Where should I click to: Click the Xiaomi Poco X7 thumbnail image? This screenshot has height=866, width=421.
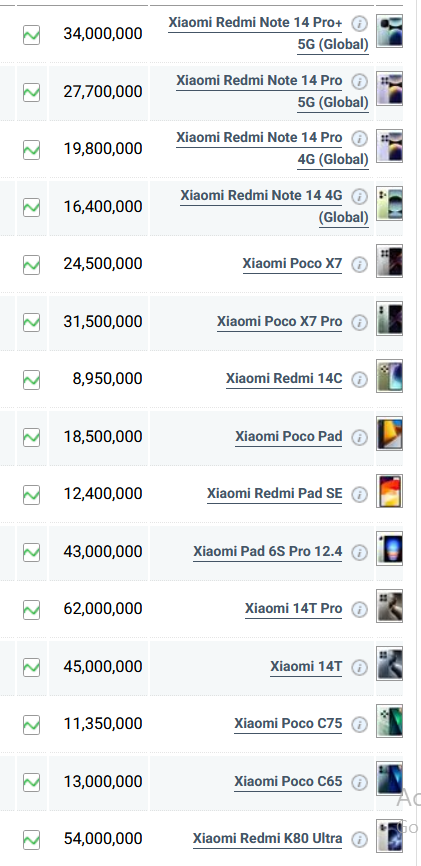pyautogui.click(x=390, y=261)
